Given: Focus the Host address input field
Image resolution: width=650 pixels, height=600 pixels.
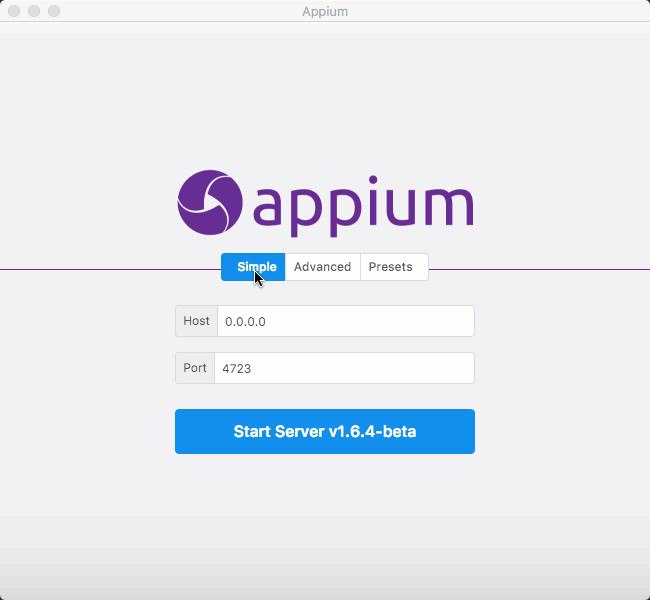Looking at the screenshot, I should (346, 321).
